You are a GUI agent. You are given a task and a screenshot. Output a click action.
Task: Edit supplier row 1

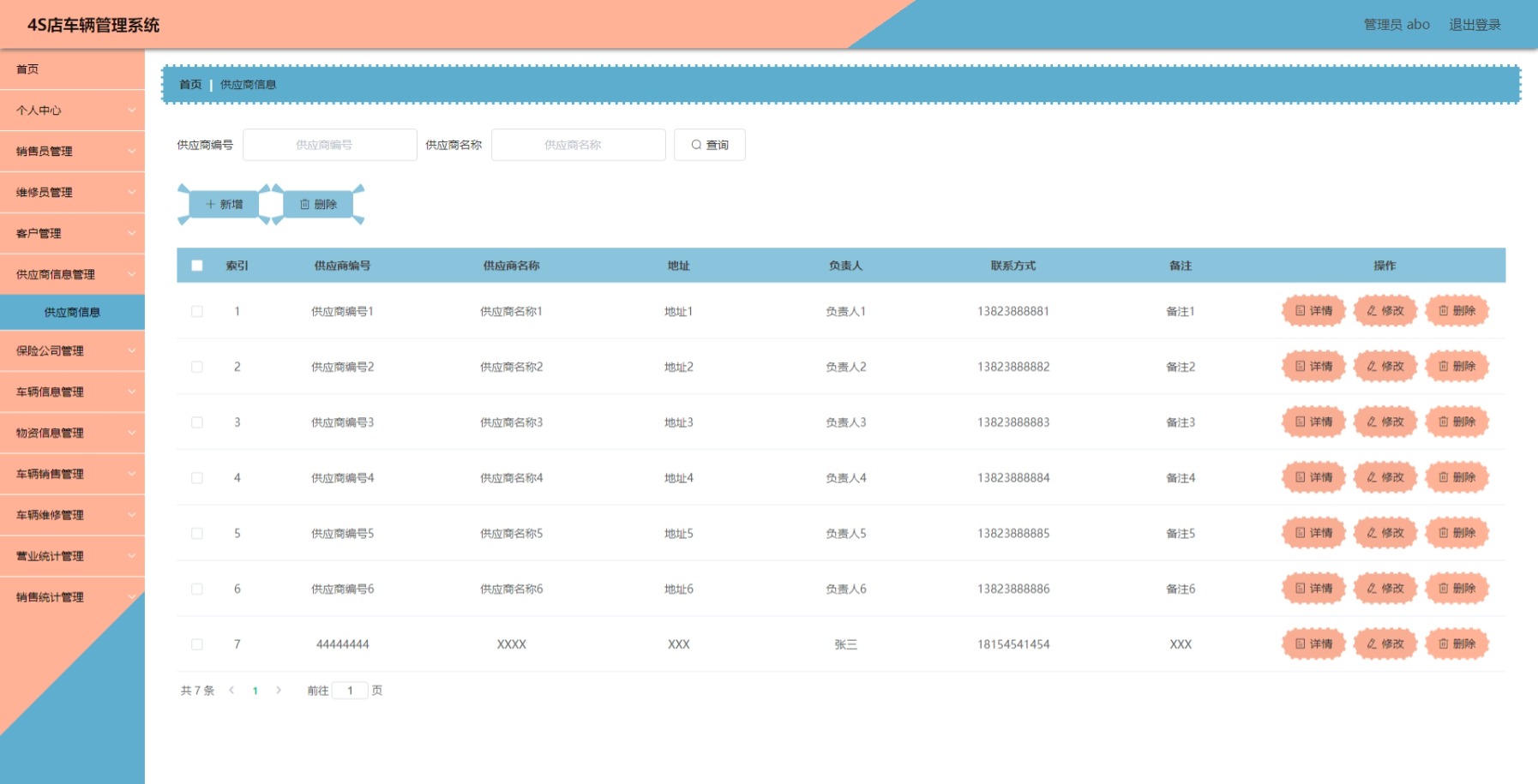tap(1385, 311)
